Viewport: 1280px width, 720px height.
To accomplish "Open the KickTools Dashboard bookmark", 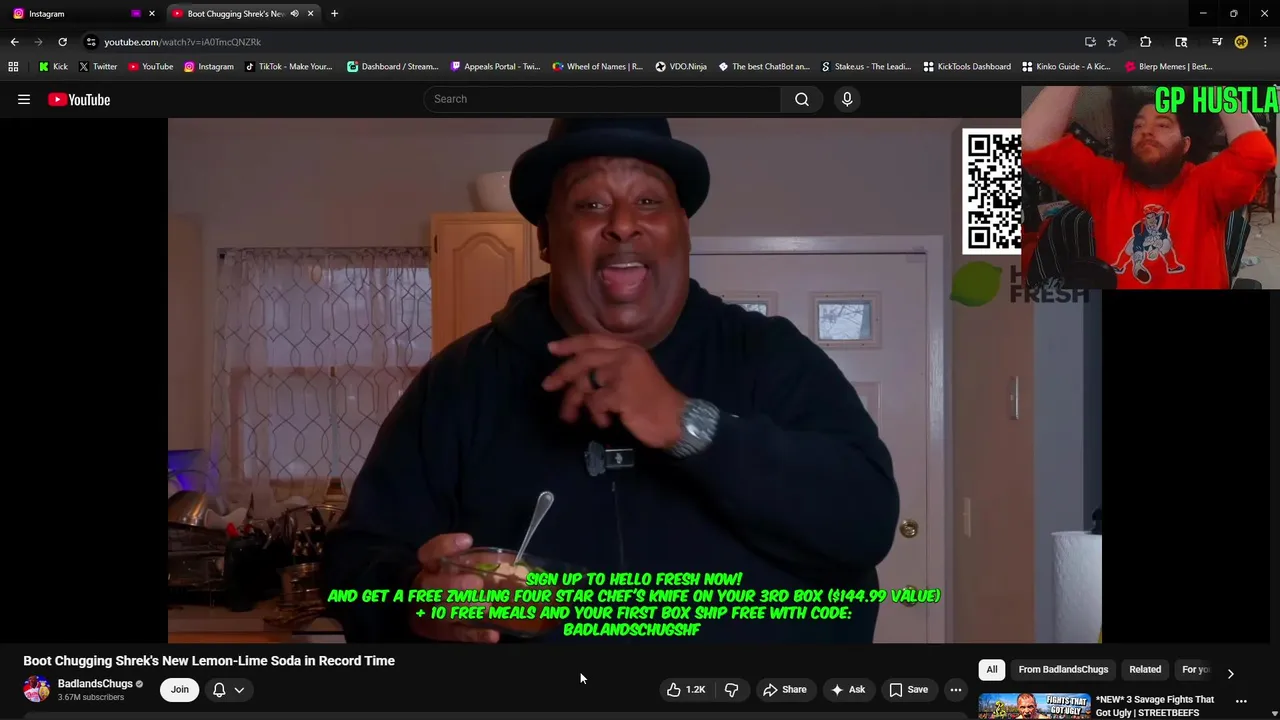I will 967,67.
